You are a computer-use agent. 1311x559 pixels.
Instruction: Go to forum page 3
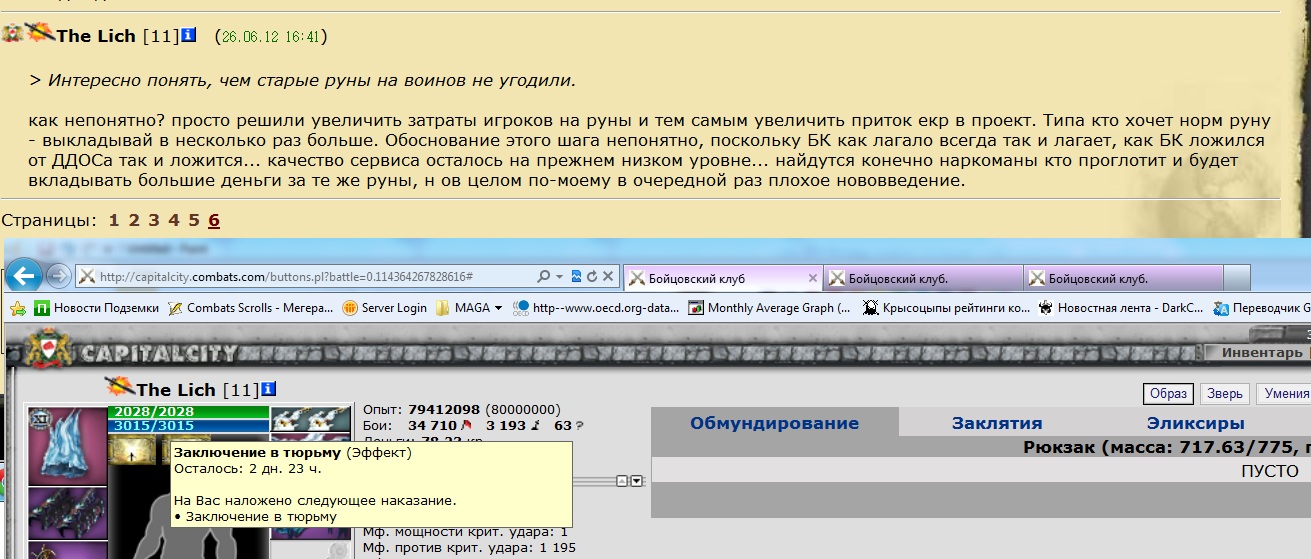[x=154, y=220]
